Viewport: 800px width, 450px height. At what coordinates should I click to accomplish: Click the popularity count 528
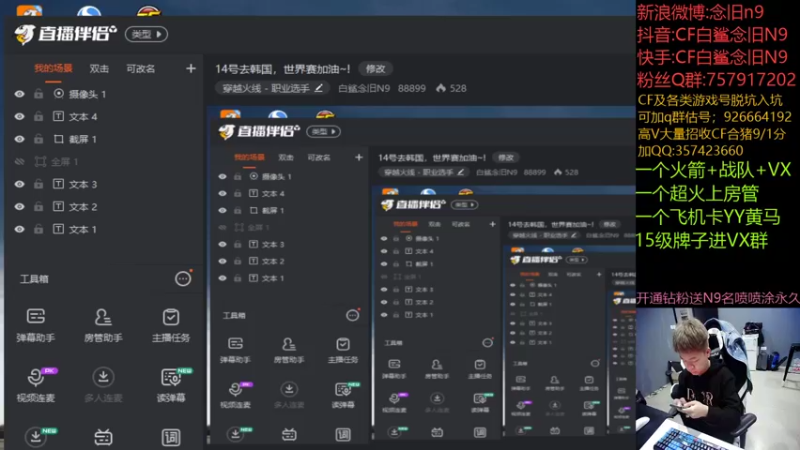(x=458, y=88)
